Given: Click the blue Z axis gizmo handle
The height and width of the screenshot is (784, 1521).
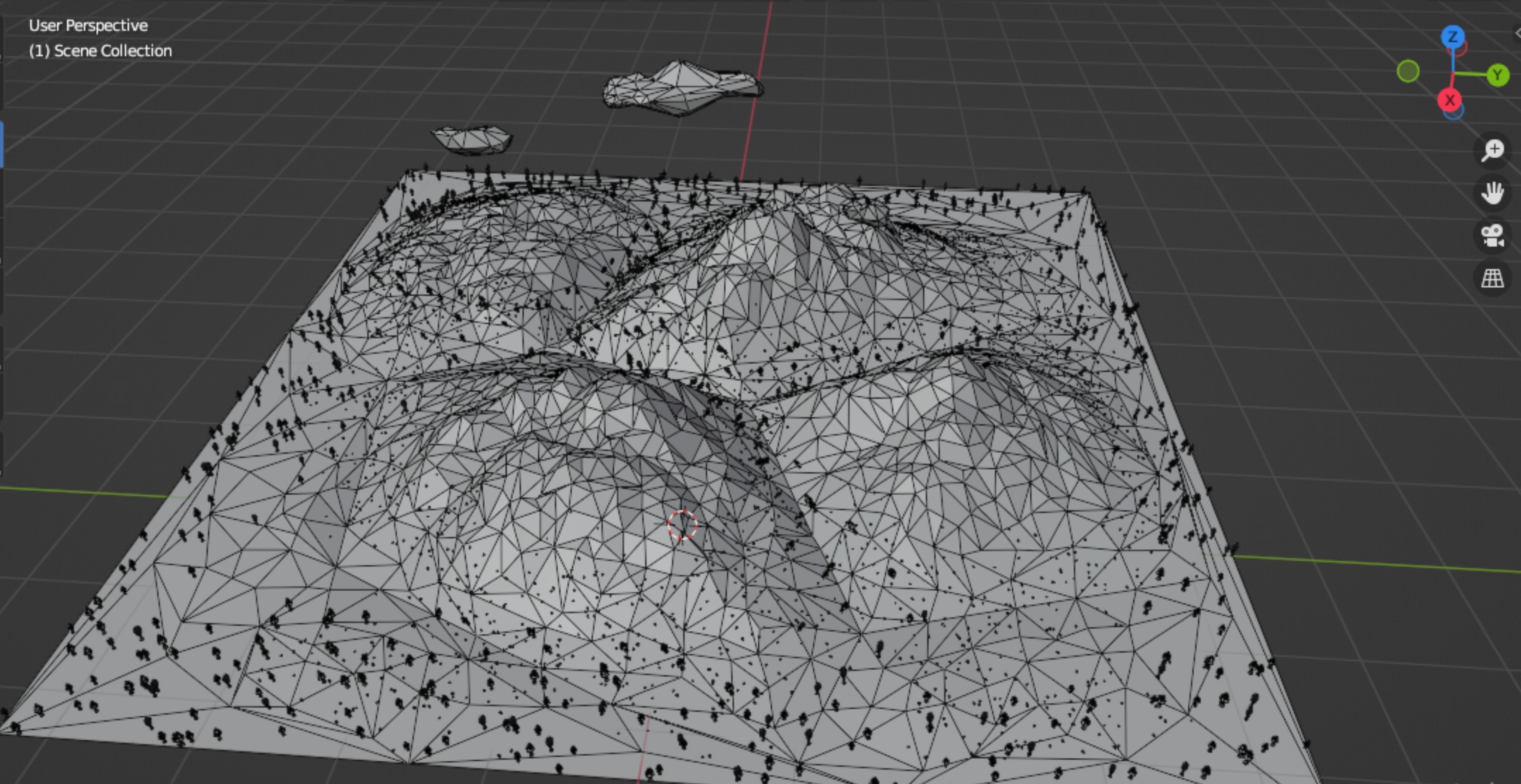Looking at the screenshot, I should pyautogui.click(x=1453, y=37).
